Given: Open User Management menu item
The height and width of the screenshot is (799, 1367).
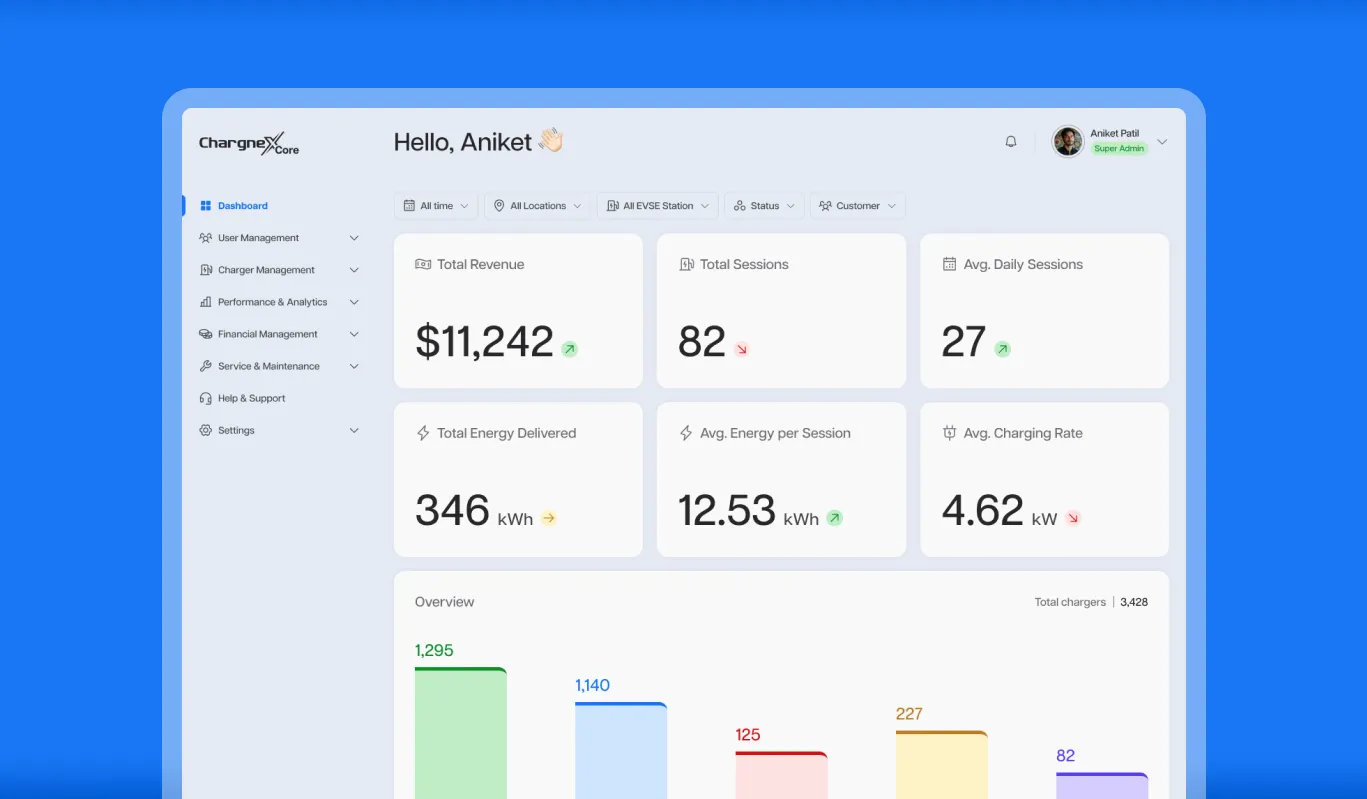Looking at the screenshot, I should (258, 238).
